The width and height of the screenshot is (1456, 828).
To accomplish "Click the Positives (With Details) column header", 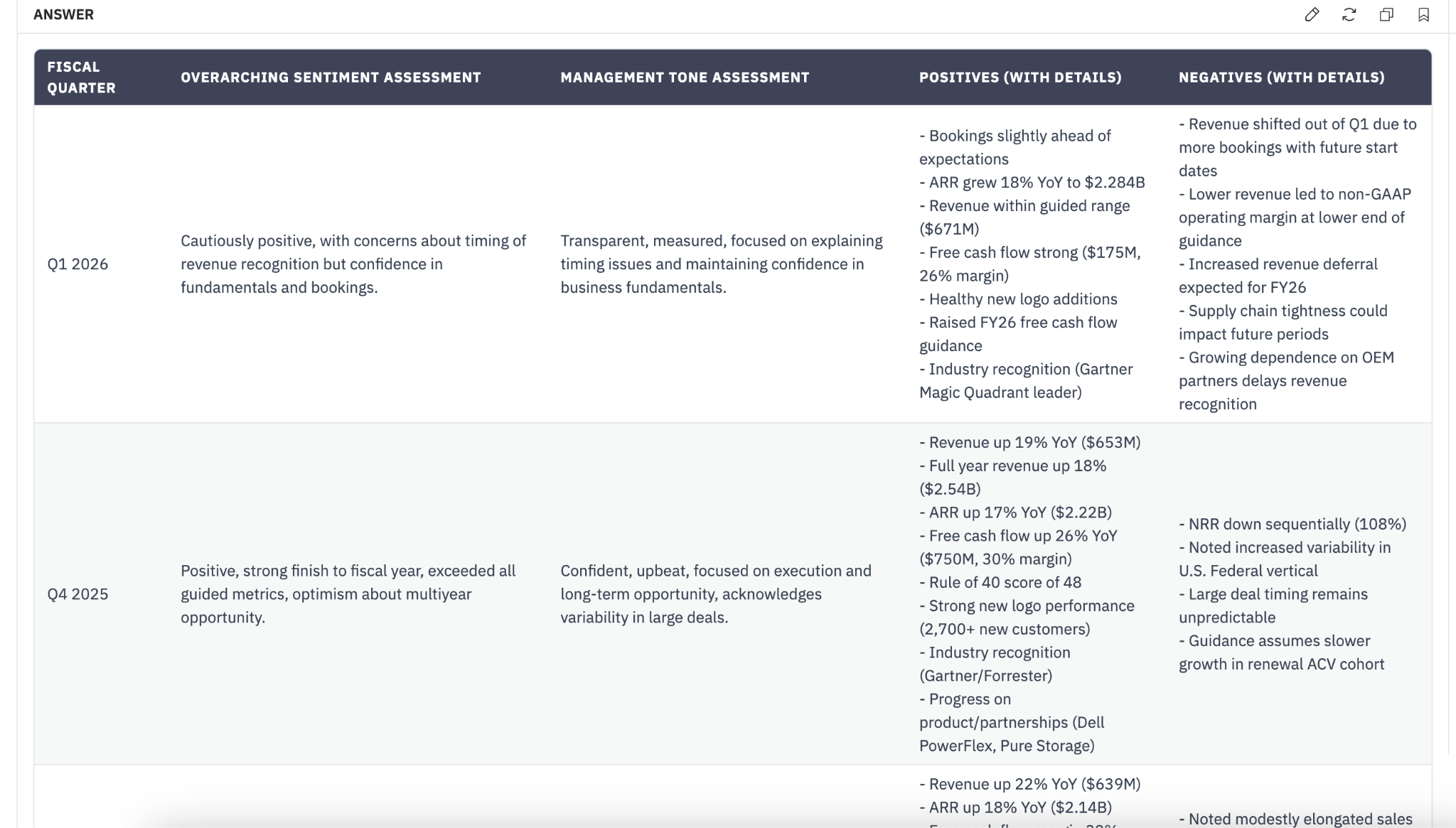I will pos(1020,77).
